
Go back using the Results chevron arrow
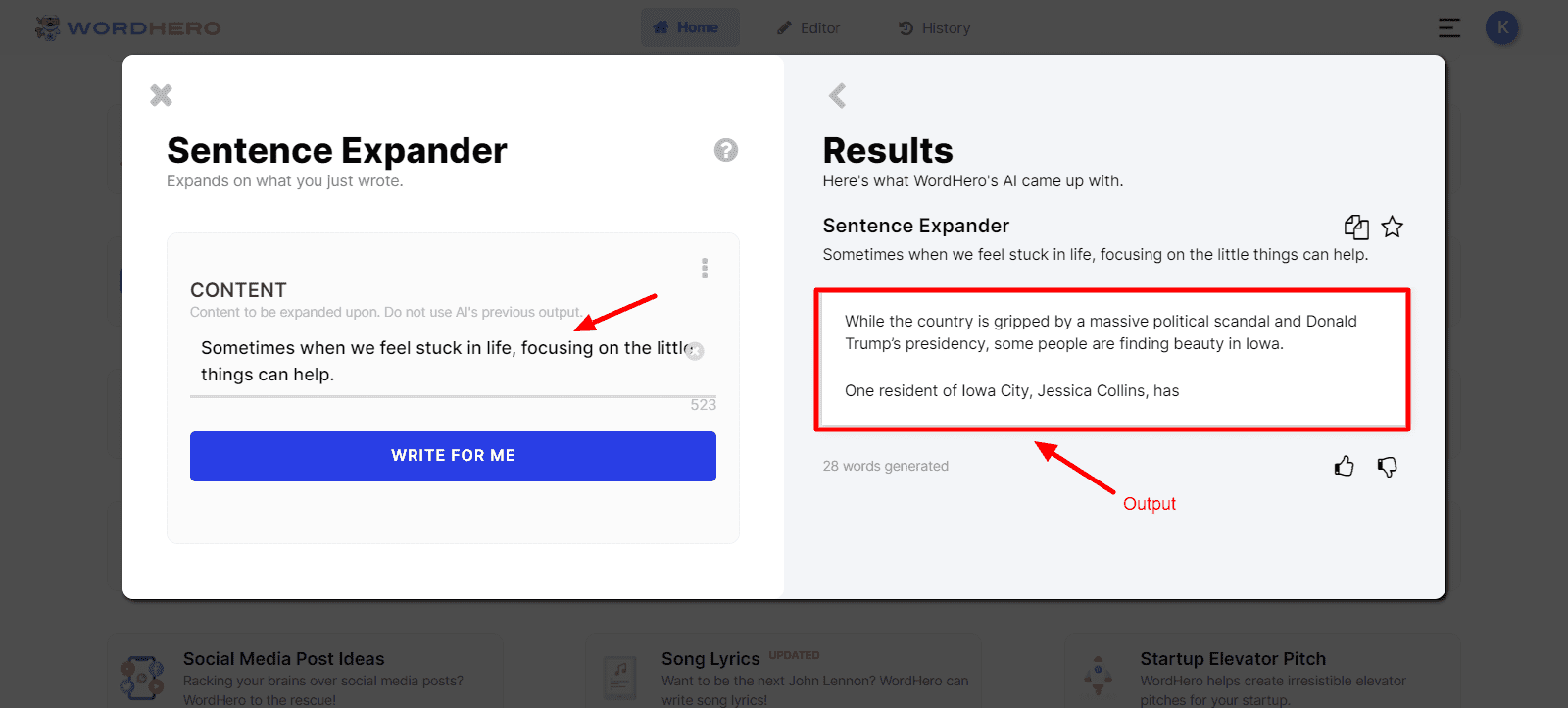click(837, 95)
